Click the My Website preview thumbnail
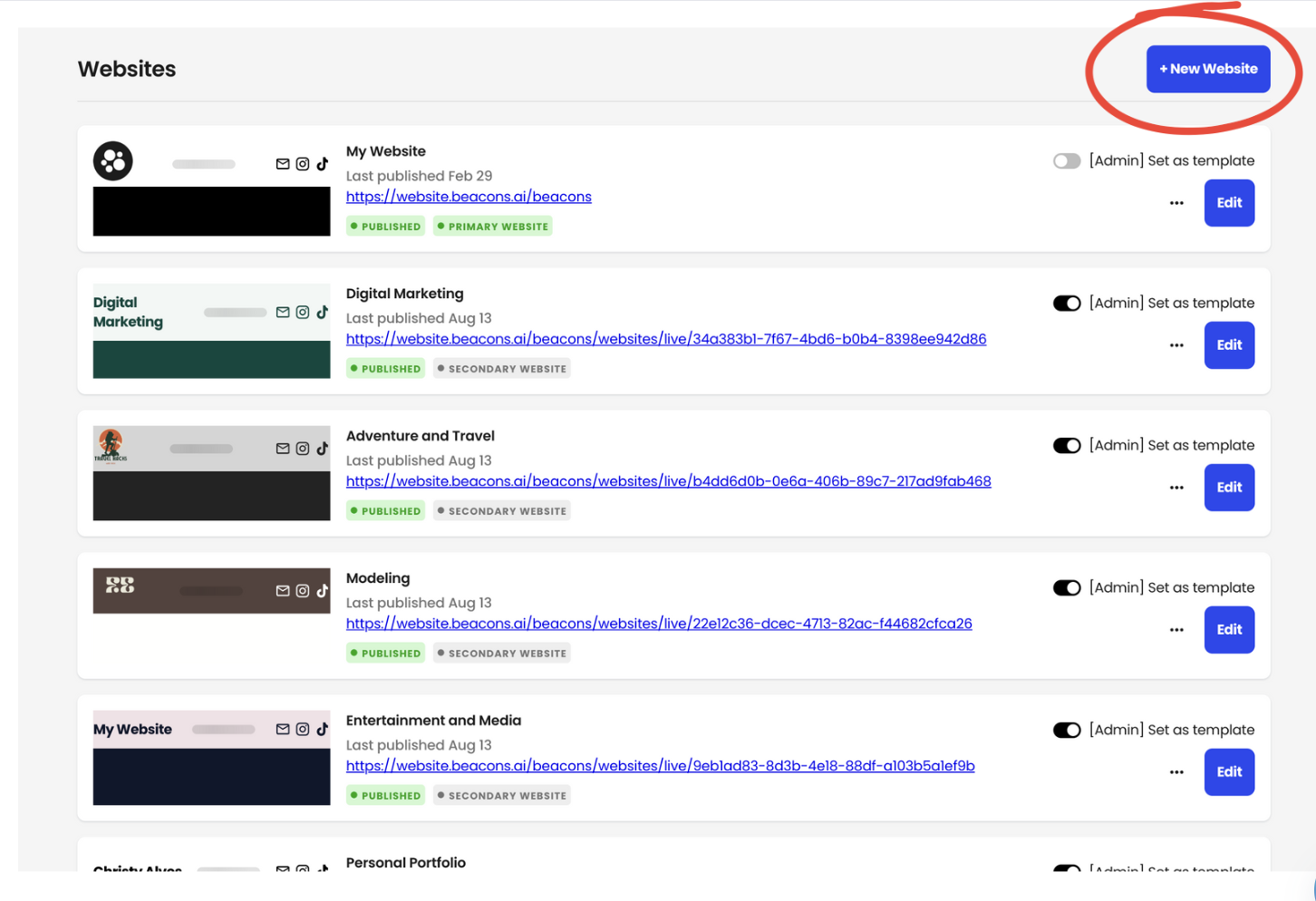This screenshot has height=901, width=1316. [211, 189]
